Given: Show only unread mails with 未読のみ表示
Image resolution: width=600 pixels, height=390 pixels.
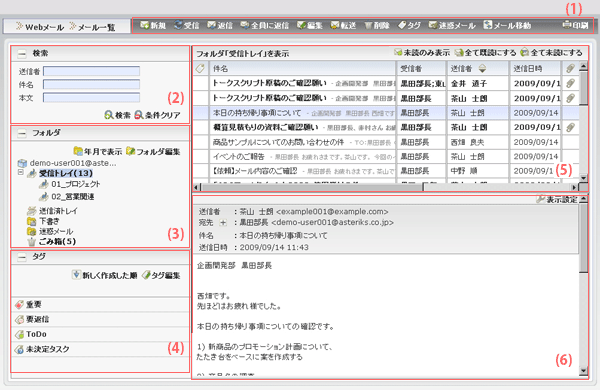Looking at the screenshot, I should pos(422,52).
